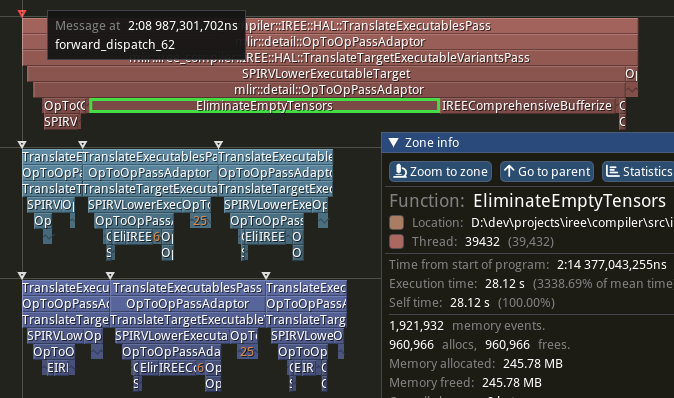Image resolution: width=674 pixels, height=398 pixels.
Task: Select the red TranslateTargetExecutableVariantsPass zone
Action: tap(330, 58)
